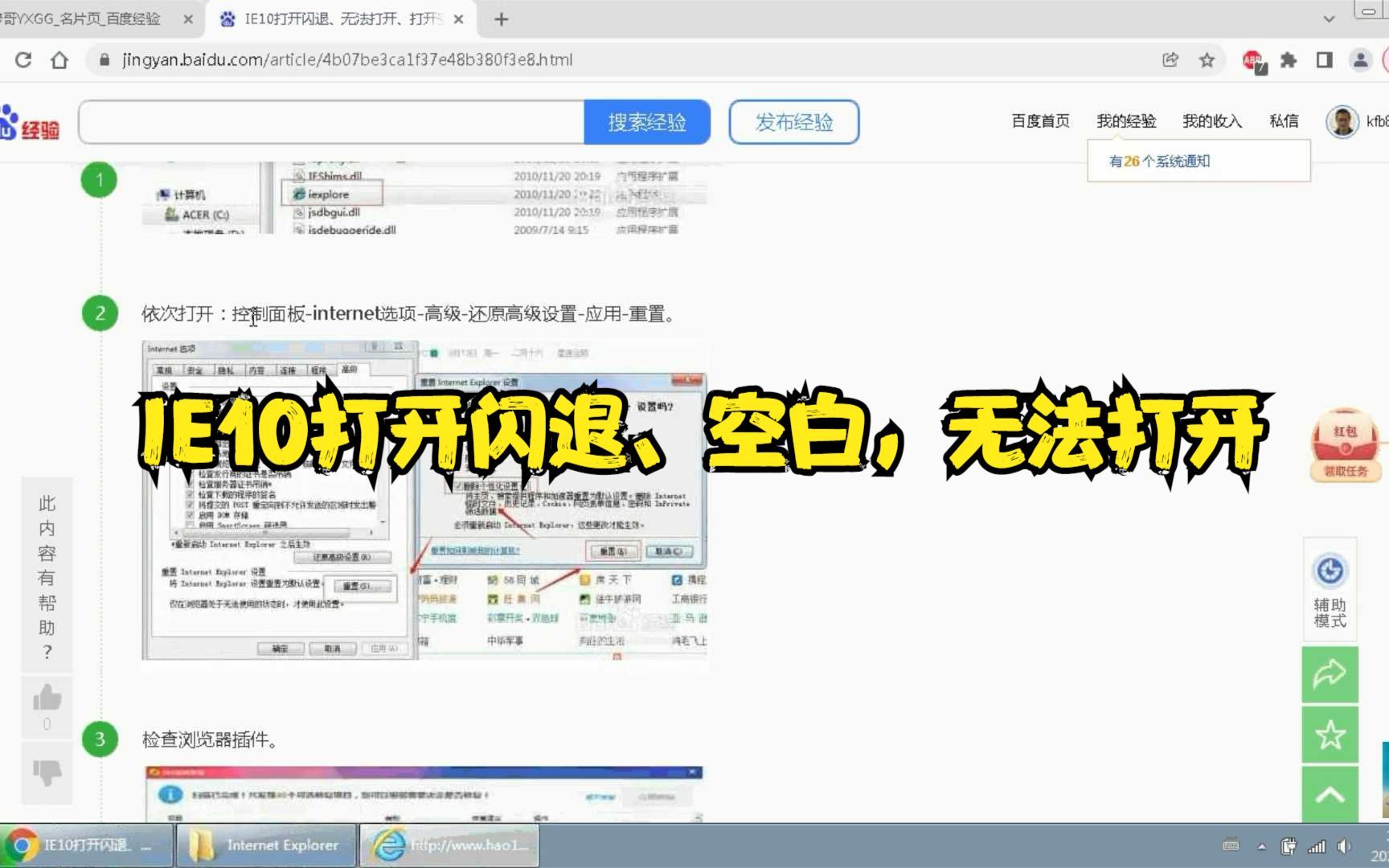This screenshot has width=1389, height=868.
Task: Open the 百度首页 link
Action: tap(1040, 121)
